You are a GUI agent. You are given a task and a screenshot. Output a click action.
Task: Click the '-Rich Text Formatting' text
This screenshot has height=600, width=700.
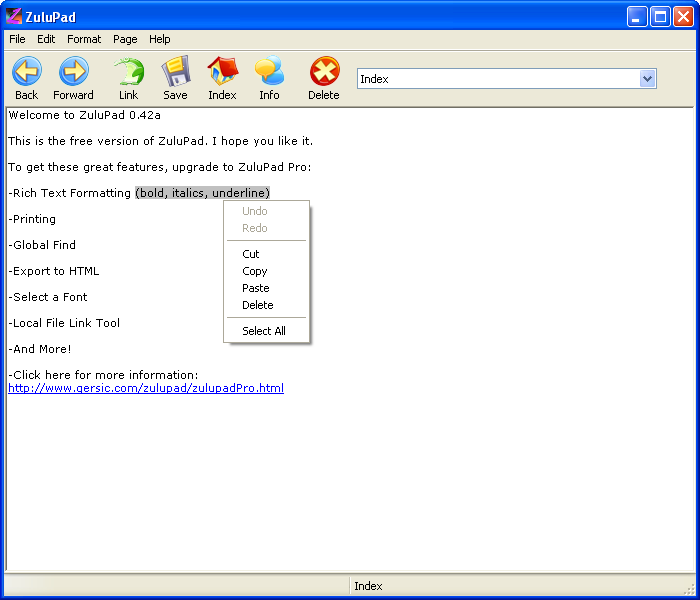click(70, 193)
